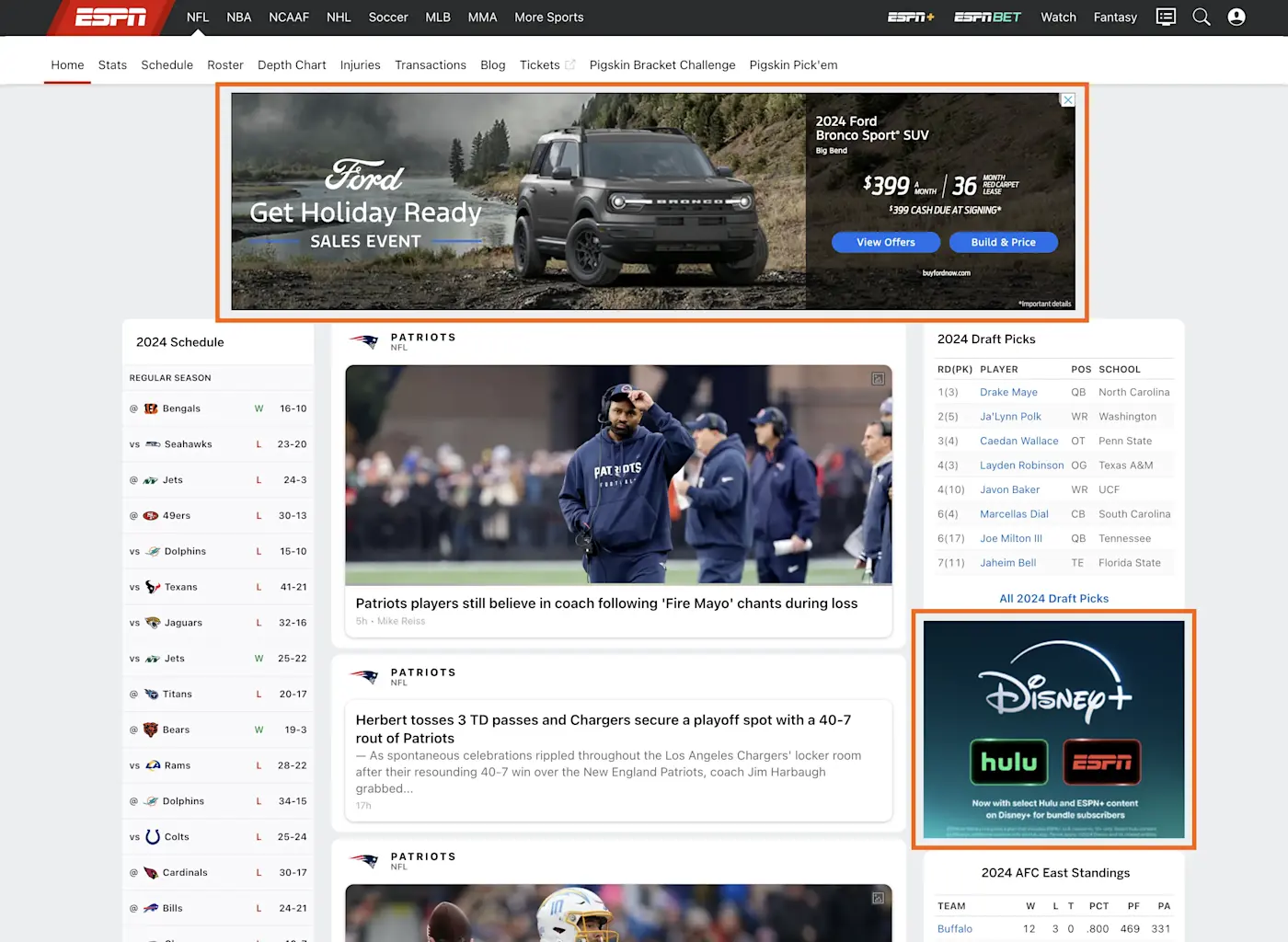Viewport: 1288px width, 942px height.
Task: Open Marcellas Dial player page
Action: tap(1014, 514)
